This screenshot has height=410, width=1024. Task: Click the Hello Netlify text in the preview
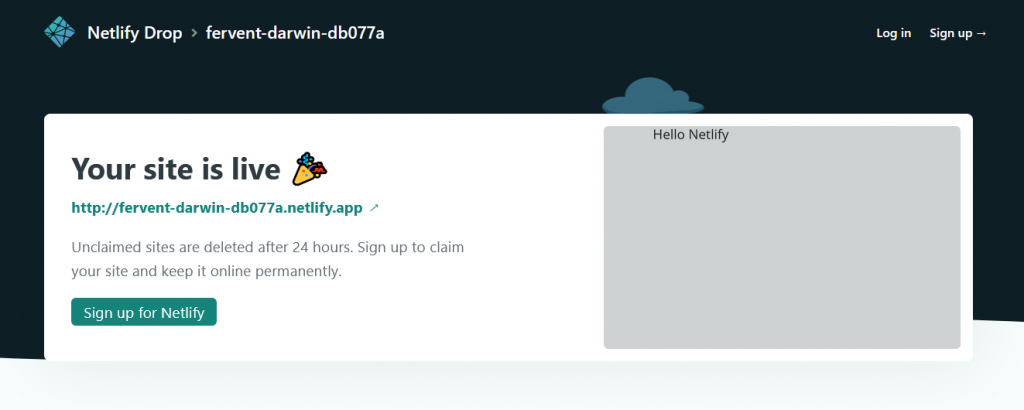pos(690,135)
